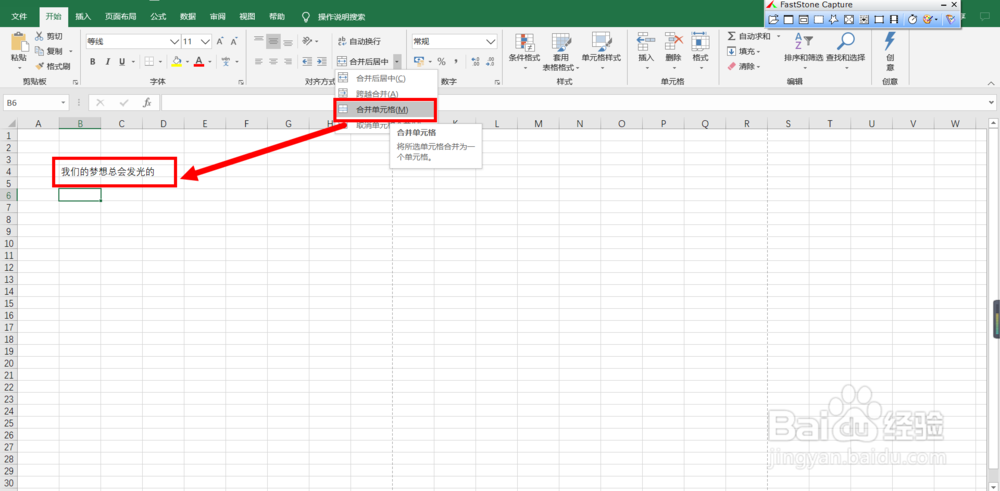The image size is (1000, 491).
Task: Open Conditional Formatting (条件格式)
Action: pyautogui.click(x=524, y=51)
